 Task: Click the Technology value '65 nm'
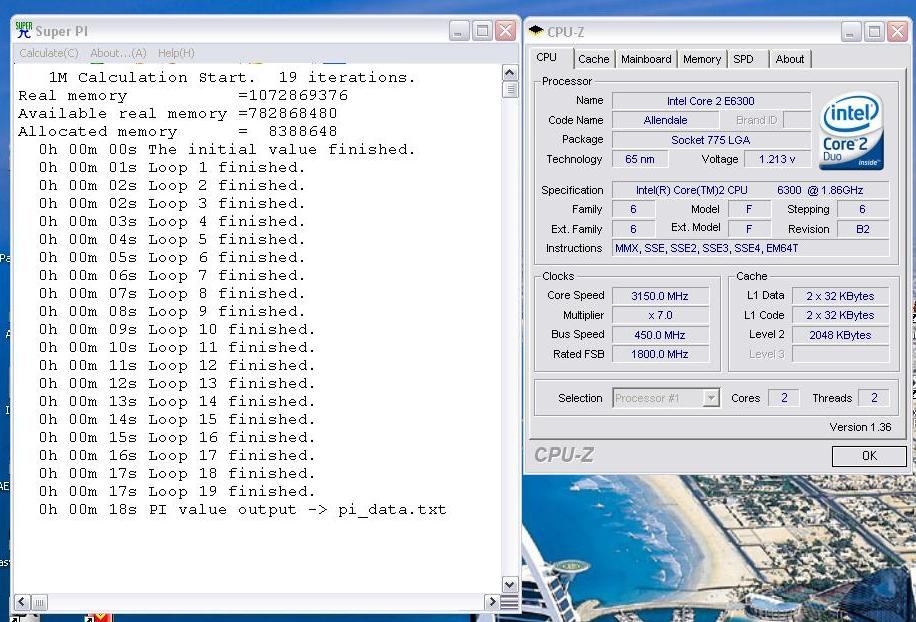click(640, 159)
